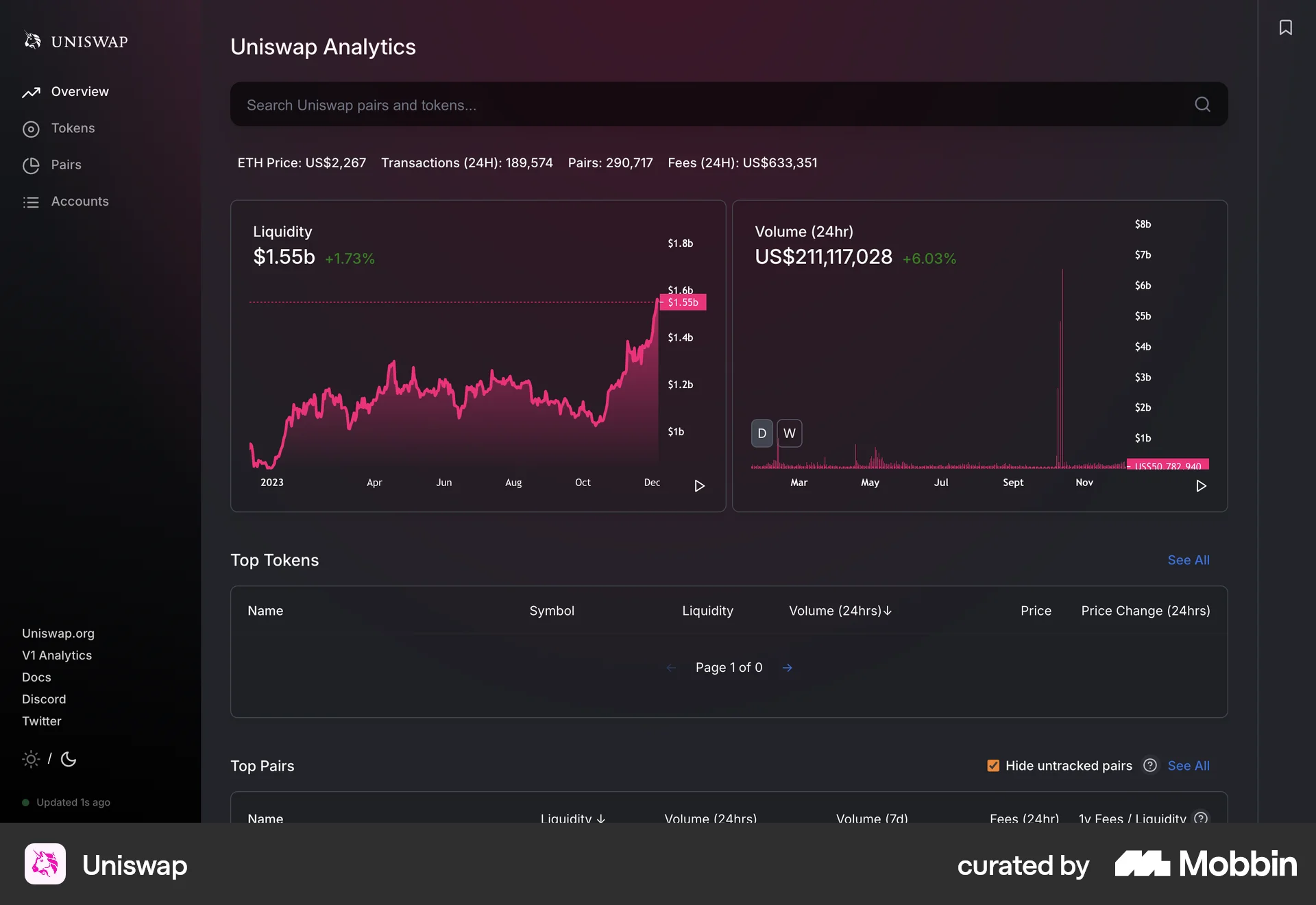Select daily view with the D button
This screenshot has height=905, width=1316.
(x=761, y=433)
